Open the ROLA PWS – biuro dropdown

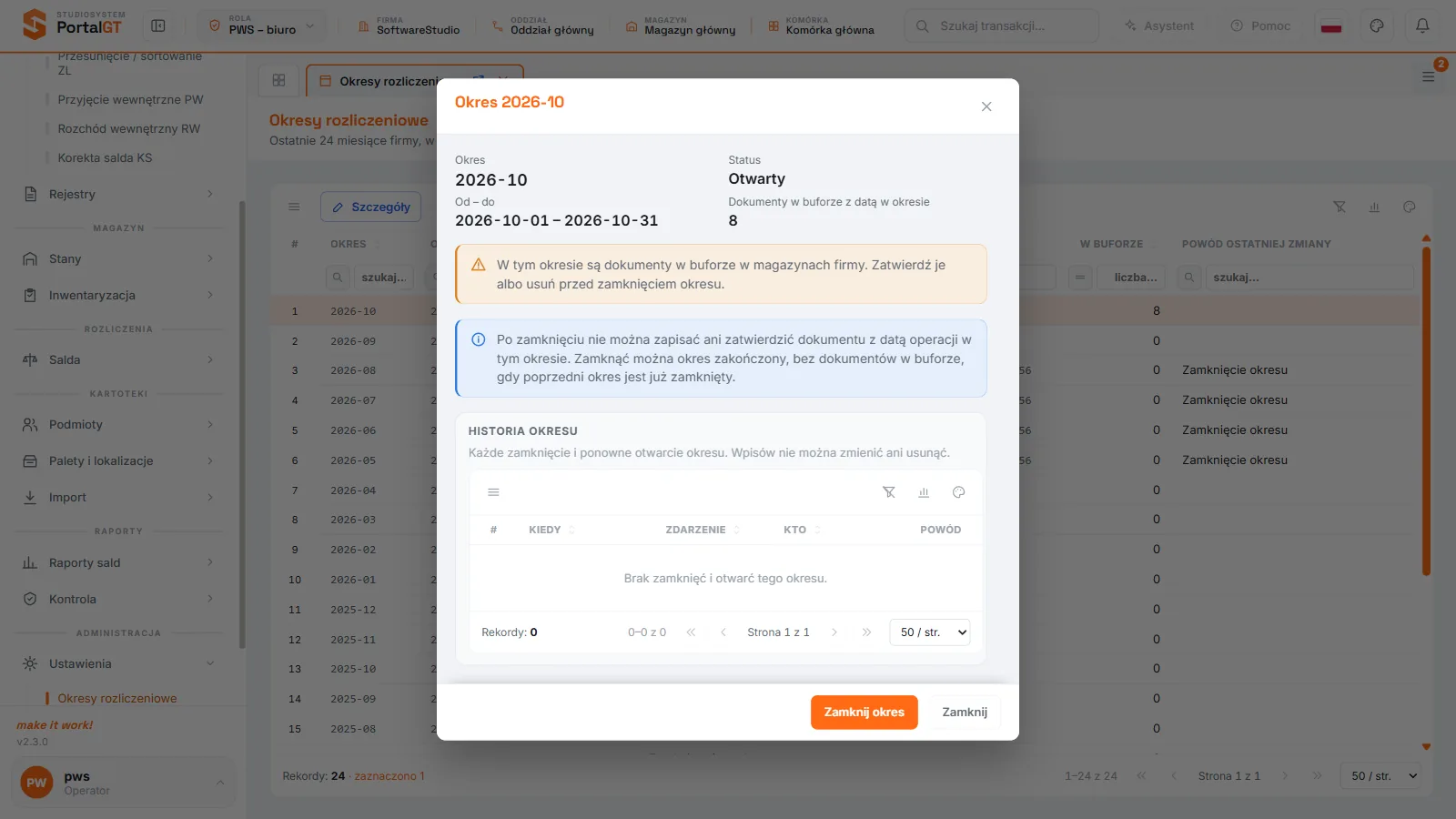(x=262, y=25)
